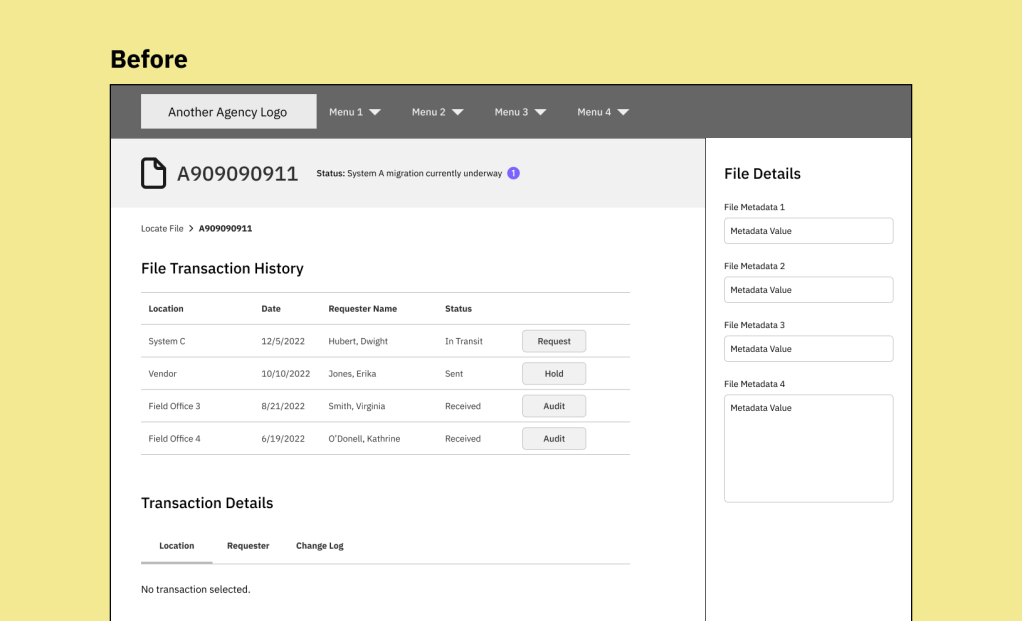Switch to the Change Log tab

tap(320, 546)
